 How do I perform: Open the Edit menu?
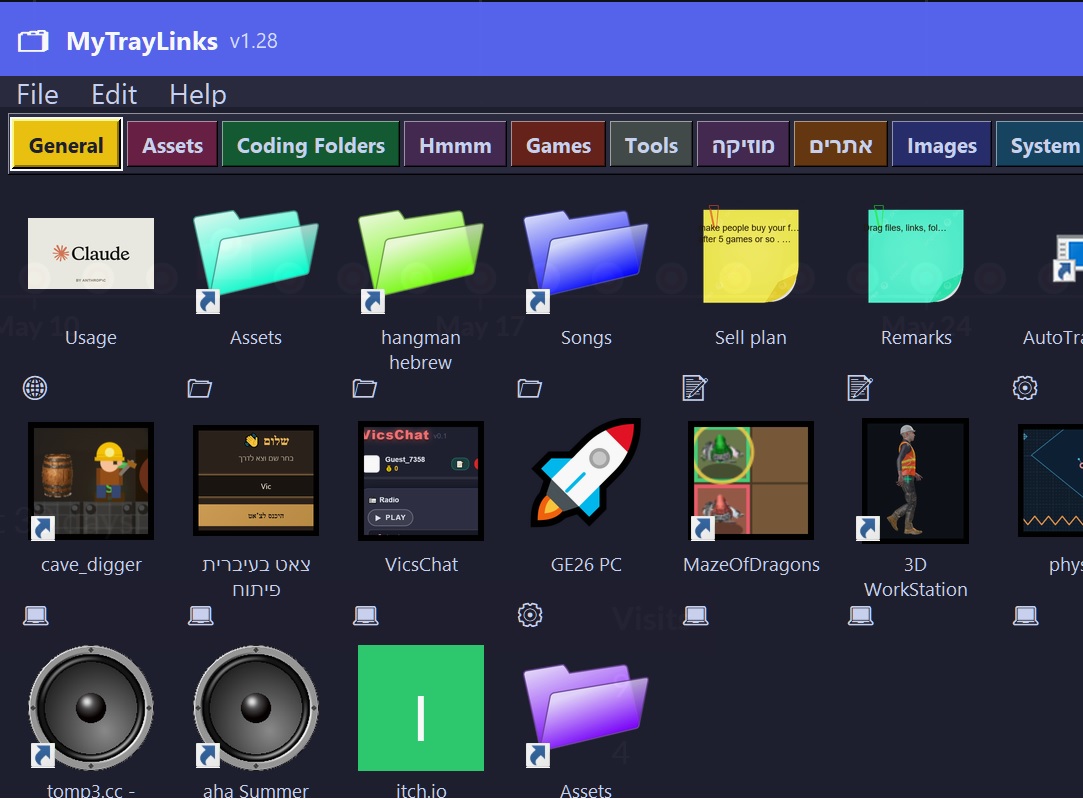click(114, 95)
